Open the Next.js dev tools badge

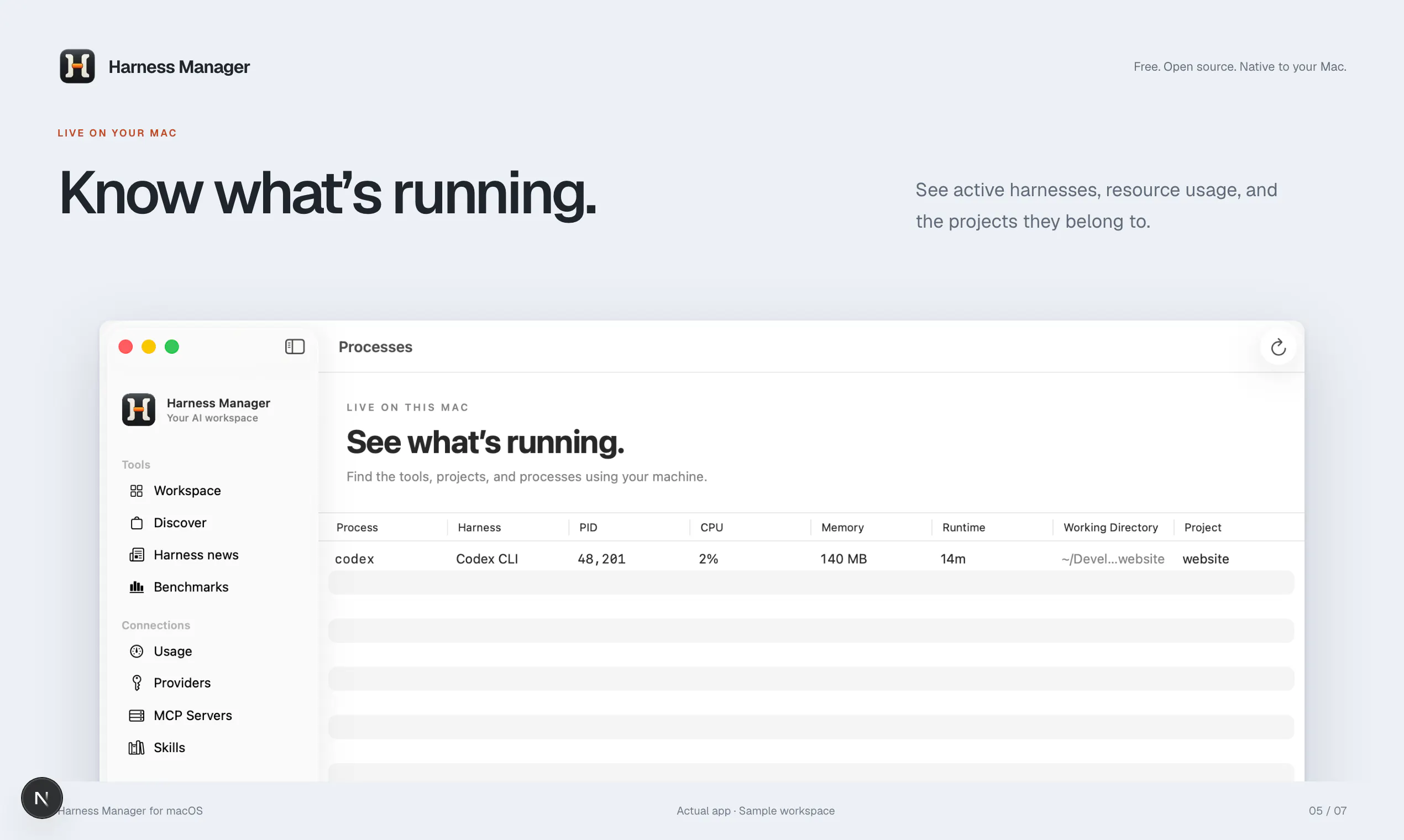click(42, 798)
